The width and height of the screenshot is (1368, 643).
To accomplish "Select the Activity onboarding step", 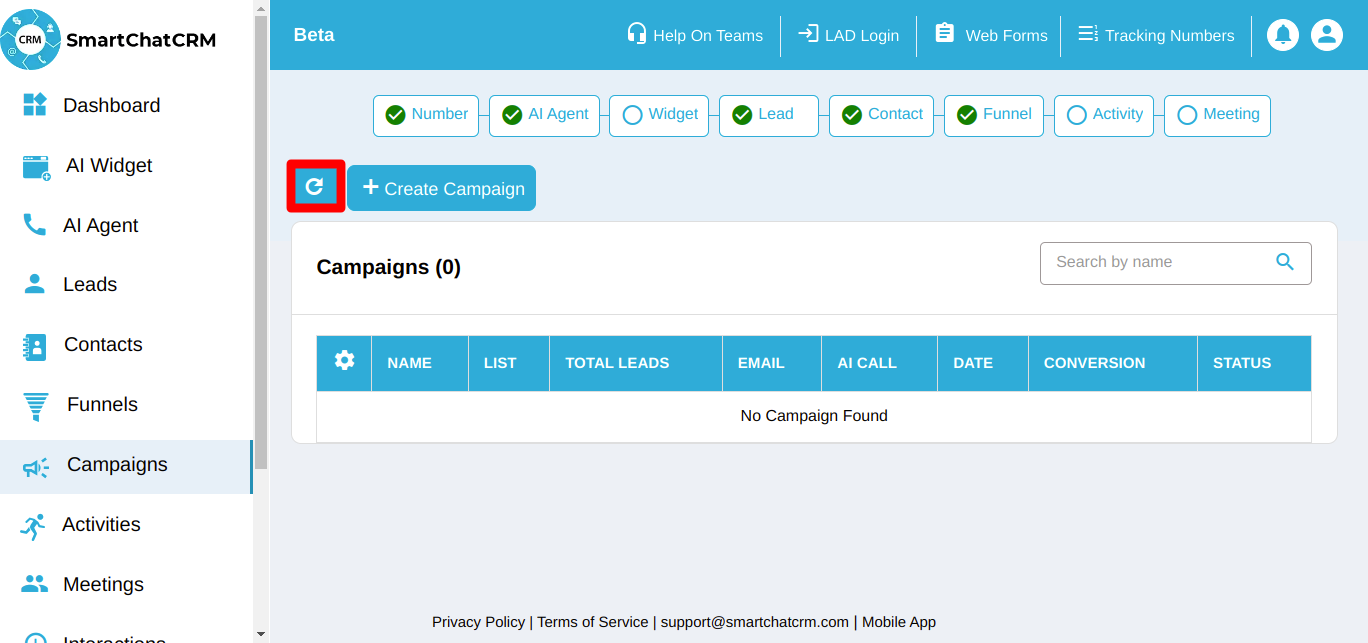I will pos(1104,115).
